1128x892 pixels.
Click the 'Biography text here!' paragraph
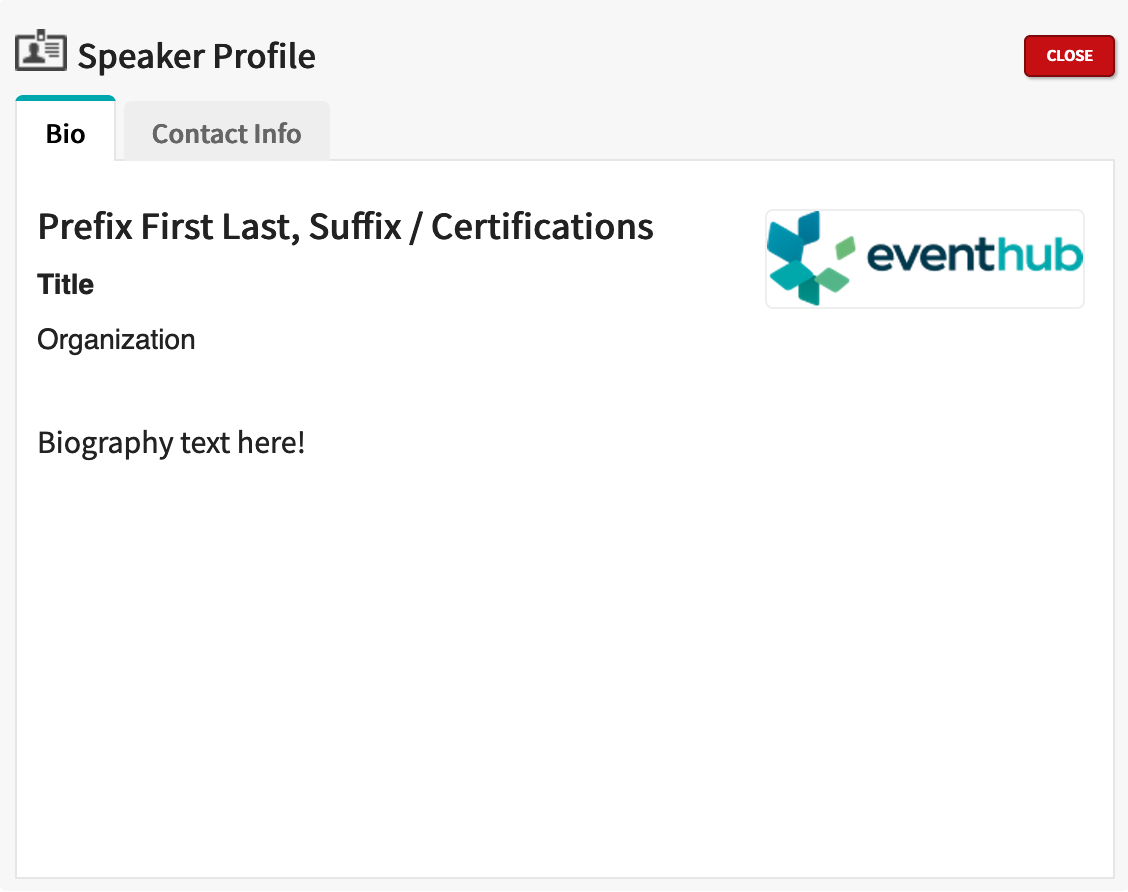(171, 443)
